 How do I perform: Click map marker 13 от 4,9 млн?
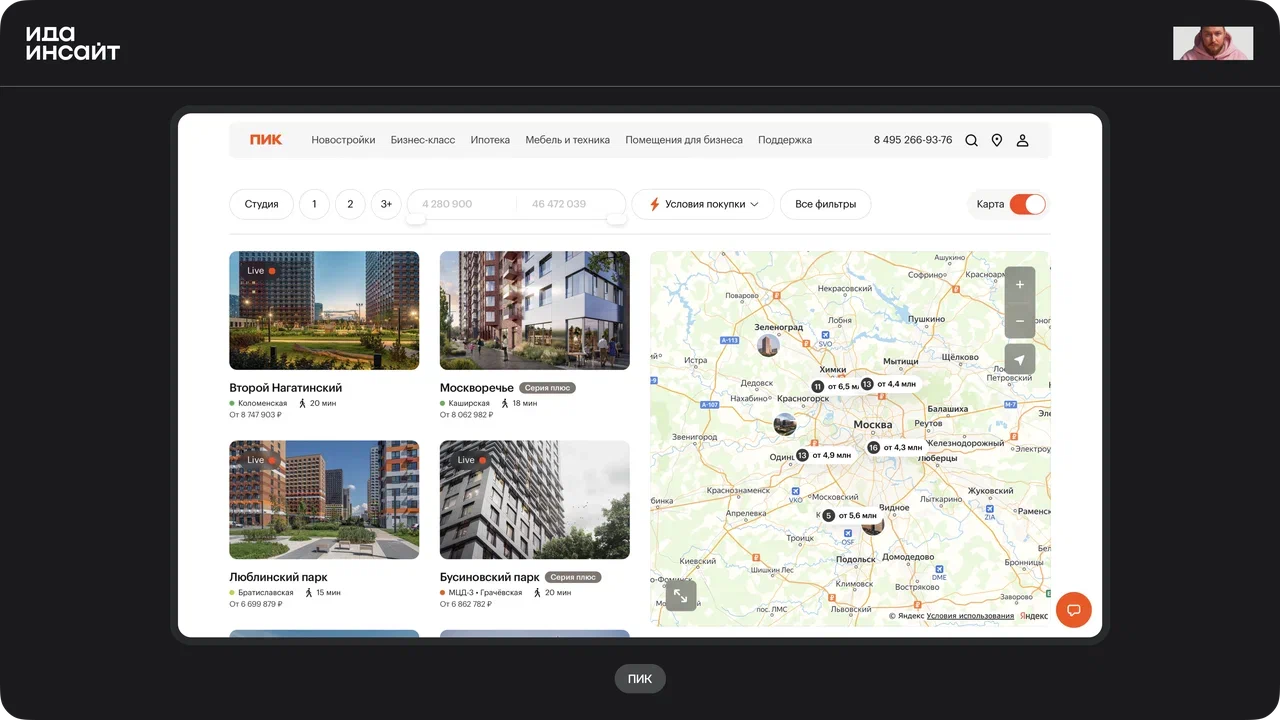pyautogui.click(x=824, y=455)
